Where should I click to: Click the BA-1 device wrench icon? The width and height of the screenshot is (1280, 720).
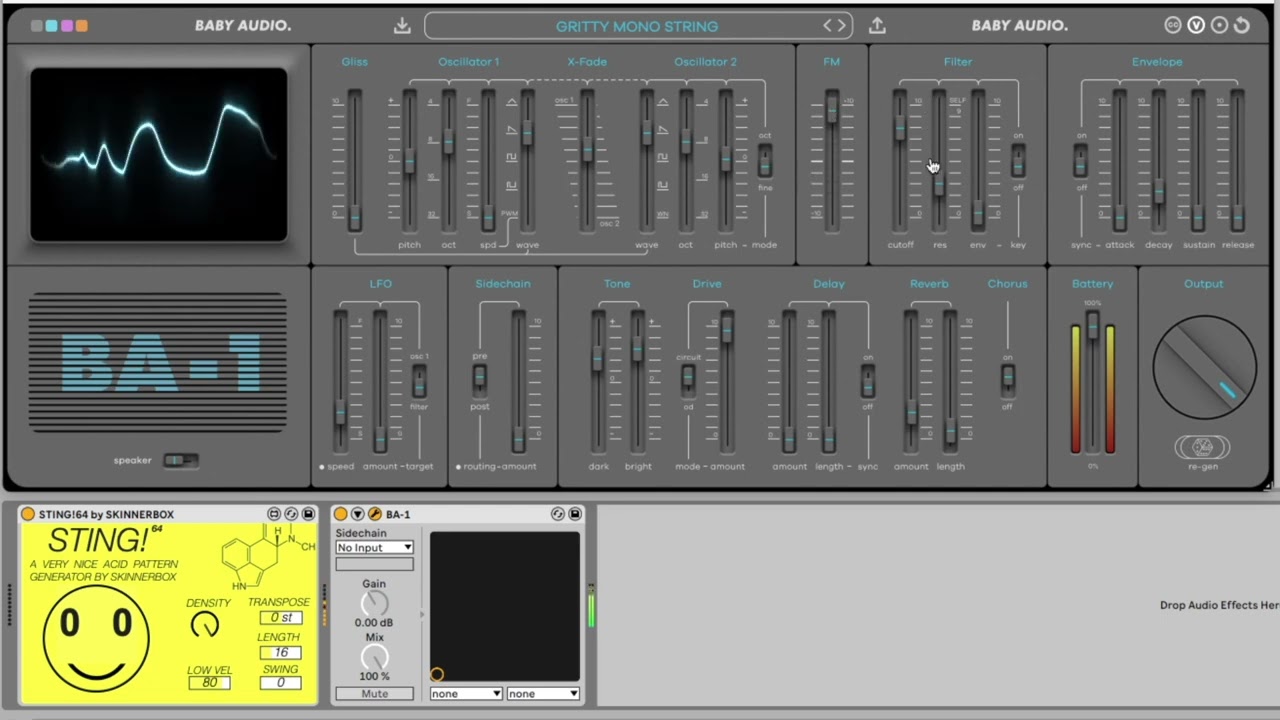pyautogui.click(x=375, y=514)
